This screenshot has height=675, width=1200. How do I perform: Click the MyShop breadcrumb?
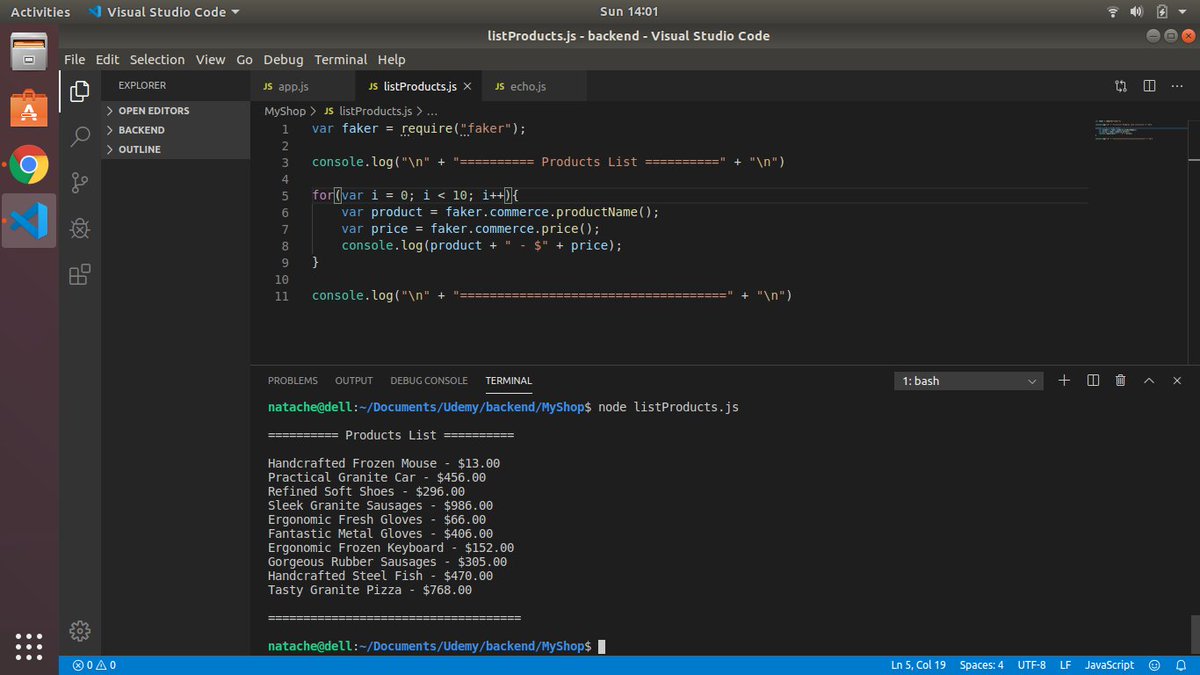(x=284, y=111)
